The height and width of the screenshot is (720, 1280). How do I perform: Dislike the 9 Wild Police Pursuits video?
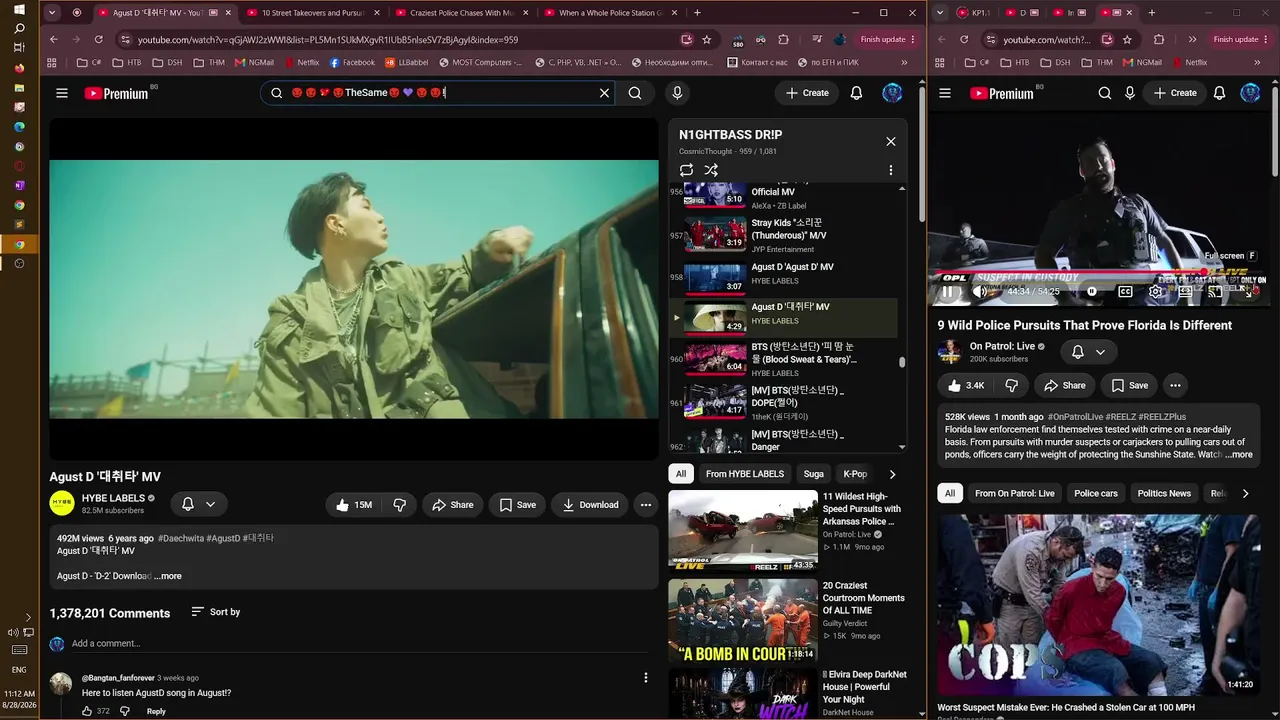pos(1011,385)
